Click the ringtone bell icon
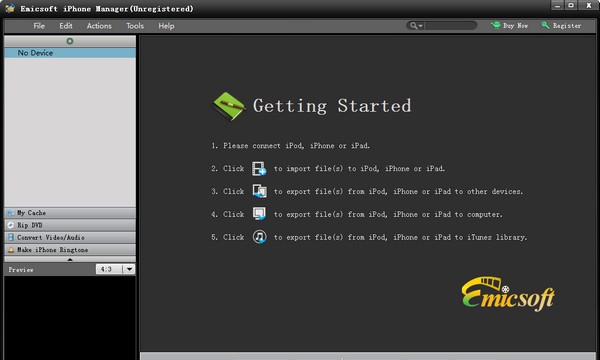 tap(11, 249)
